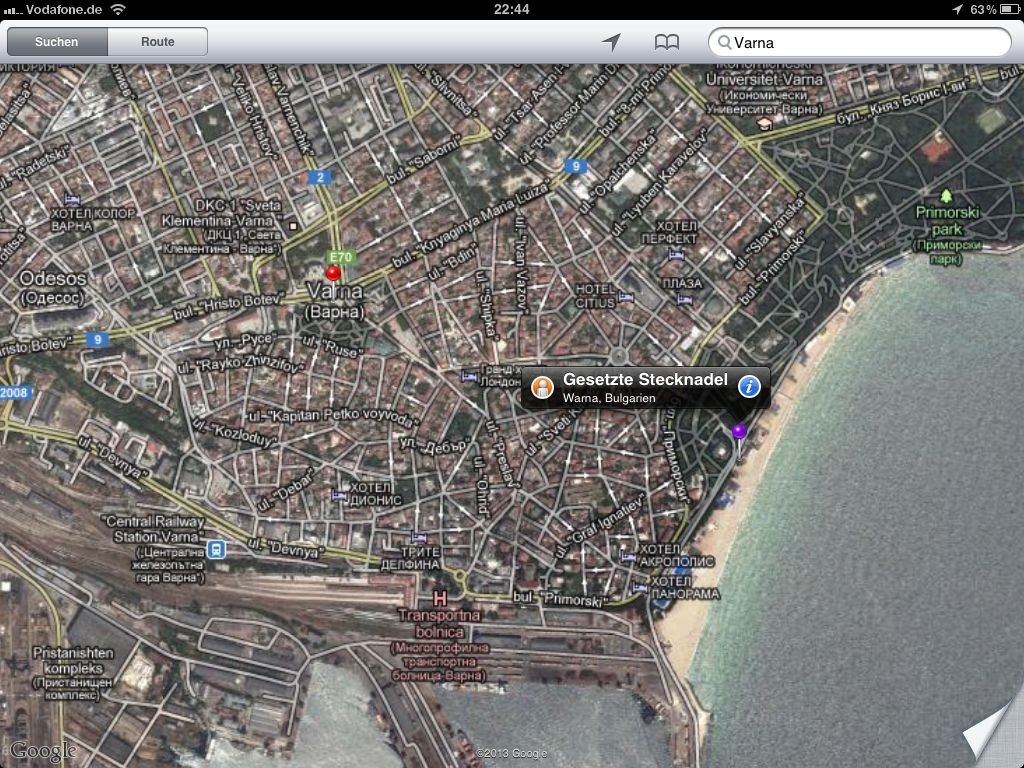This screenshot has height=768, width=1024.
Task: Tap the current location arrow icon
Action: coord(611,42)
